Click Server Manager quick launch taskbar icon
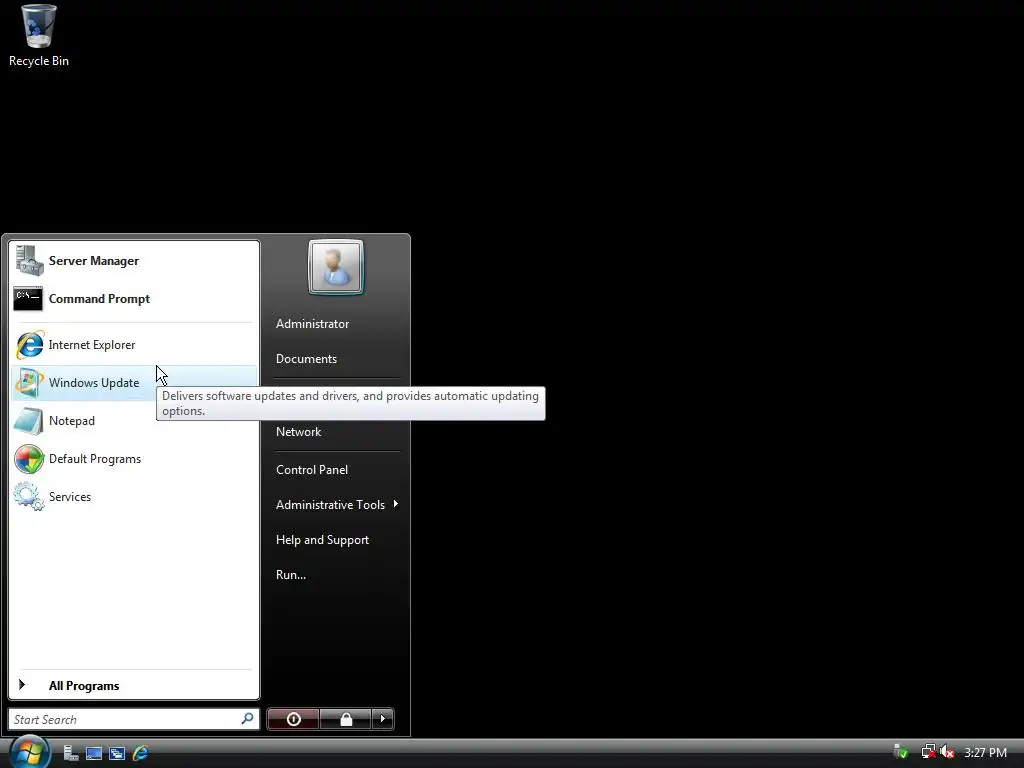The height and width of the screenshot is (768, 1024). point(71,753)
